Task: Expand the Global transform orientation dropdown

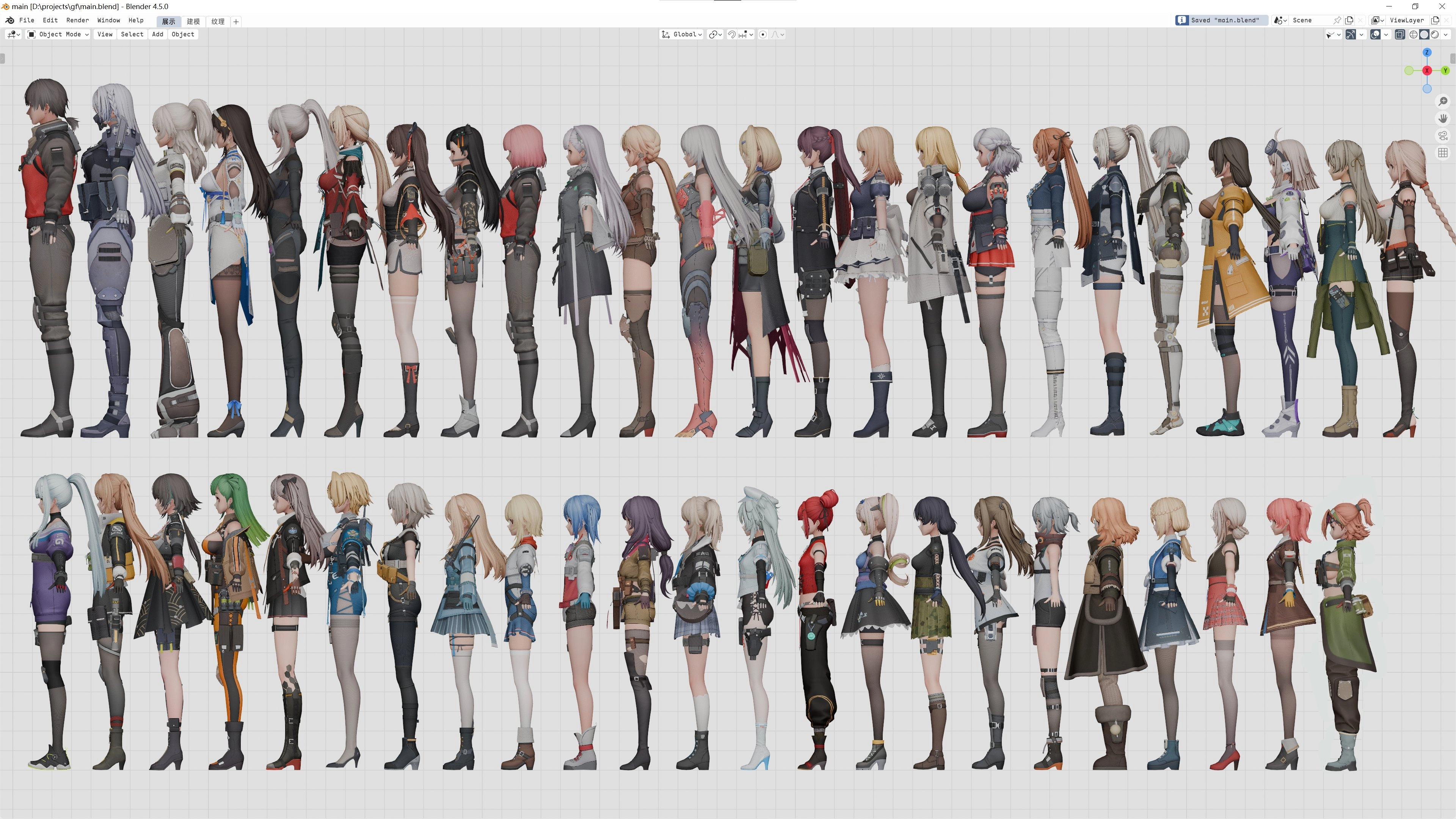Action: 682,35
